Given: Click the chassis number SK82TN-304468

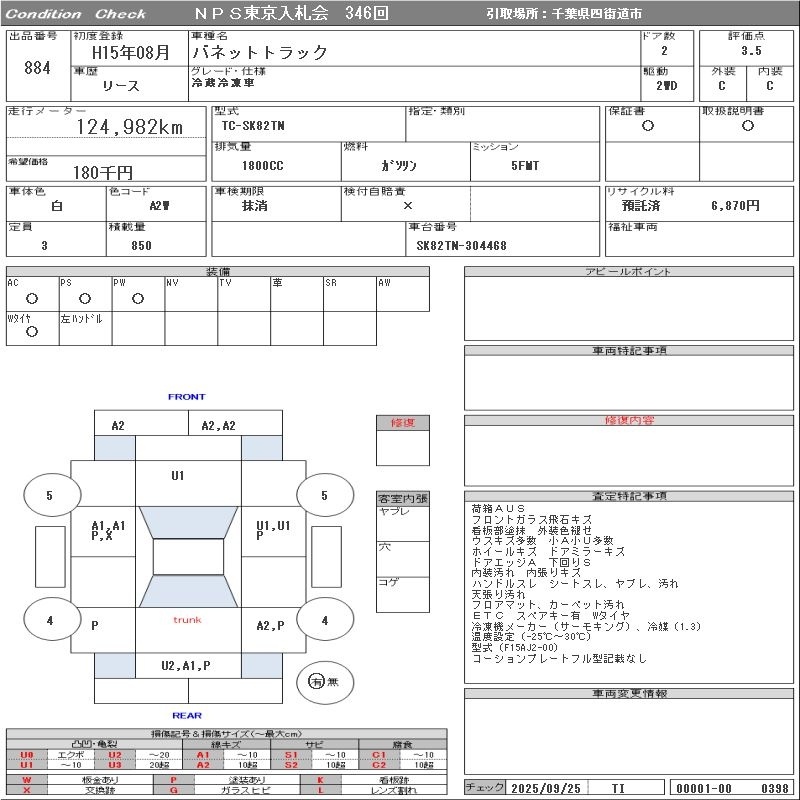Looking at the screenshot, I should coord(462,245).
